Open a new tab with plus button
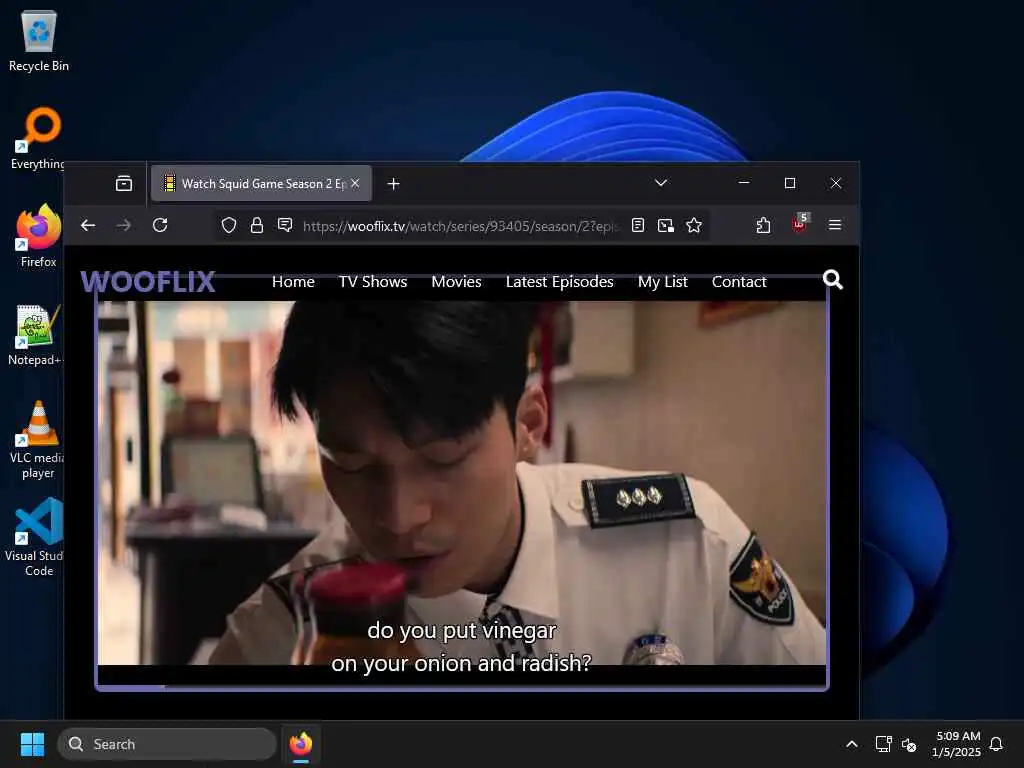The height and width of the screenshot is (768, 1024). point(393,184)
